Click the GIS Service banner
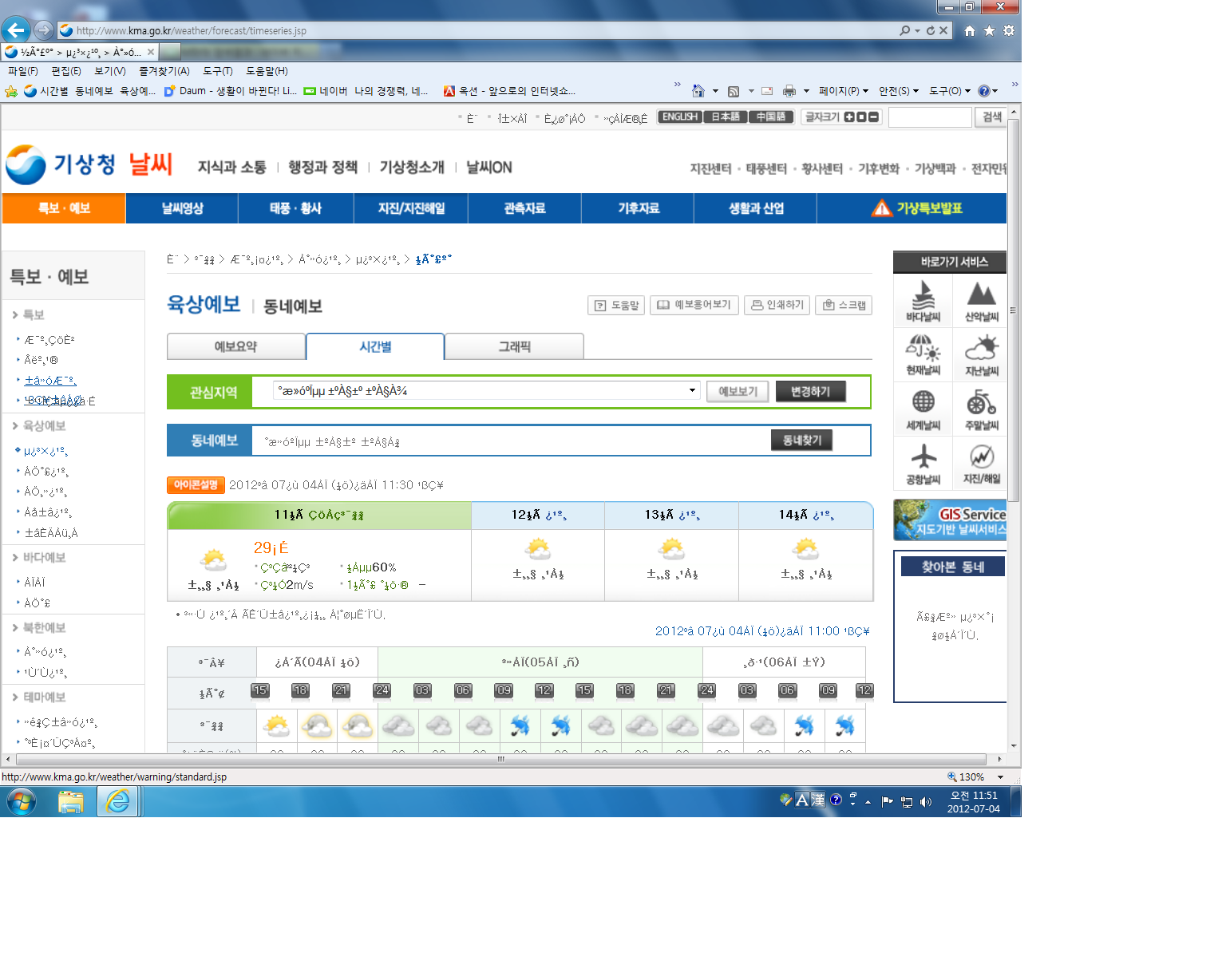This screenshot has width=1226, height=980. click(950, 520)
